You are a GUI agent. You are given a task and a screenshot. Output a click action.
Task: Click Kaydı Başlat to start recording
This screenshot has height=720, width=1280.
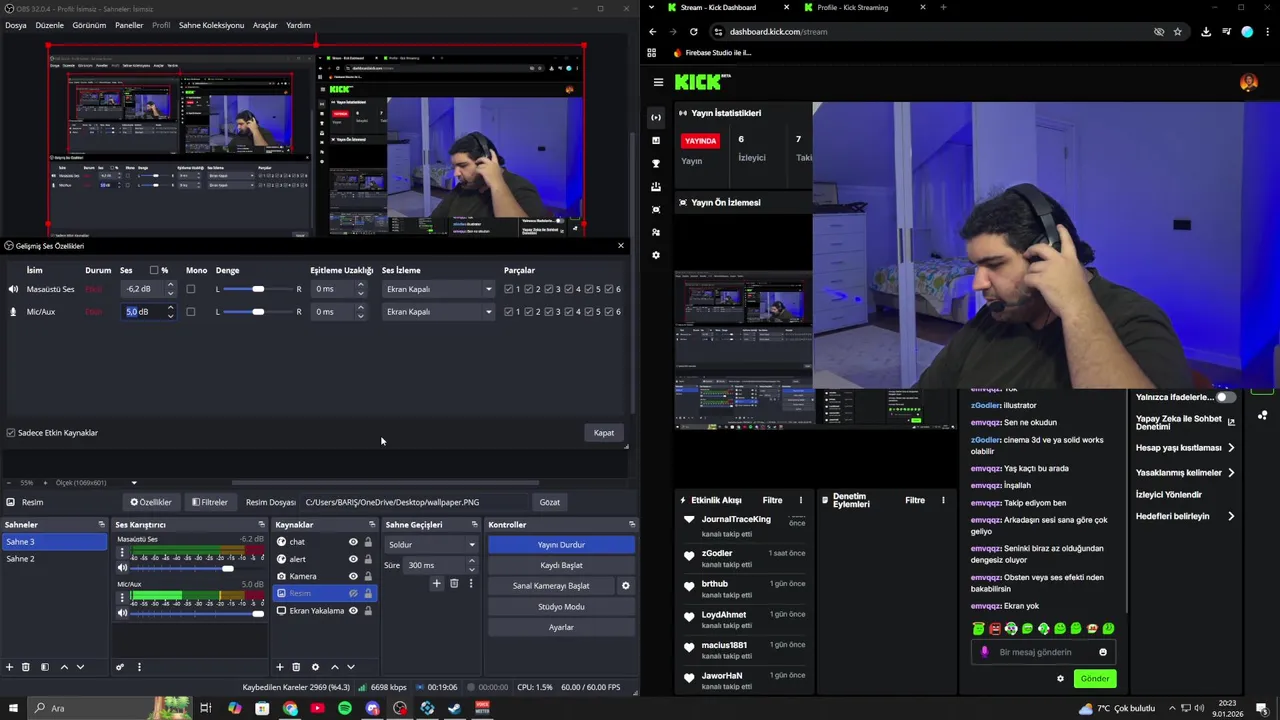561,565
